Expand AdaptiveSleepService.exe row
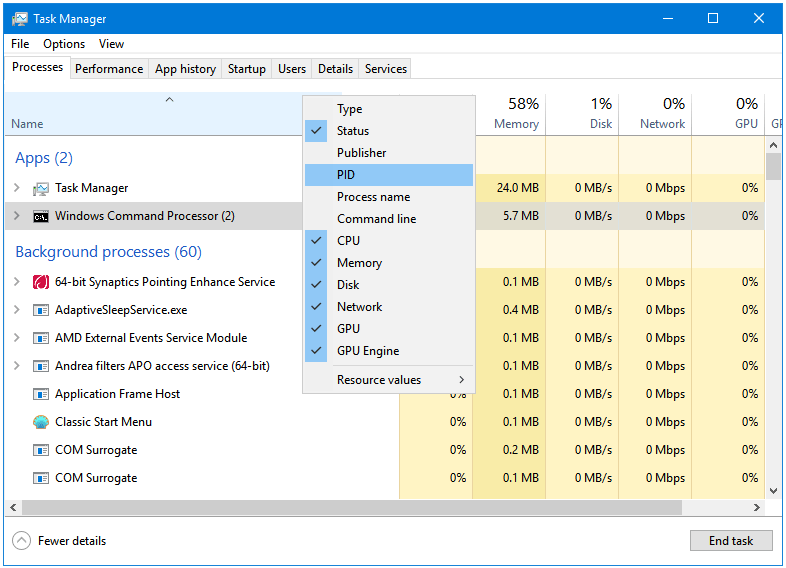 click(x=17, y=310)
